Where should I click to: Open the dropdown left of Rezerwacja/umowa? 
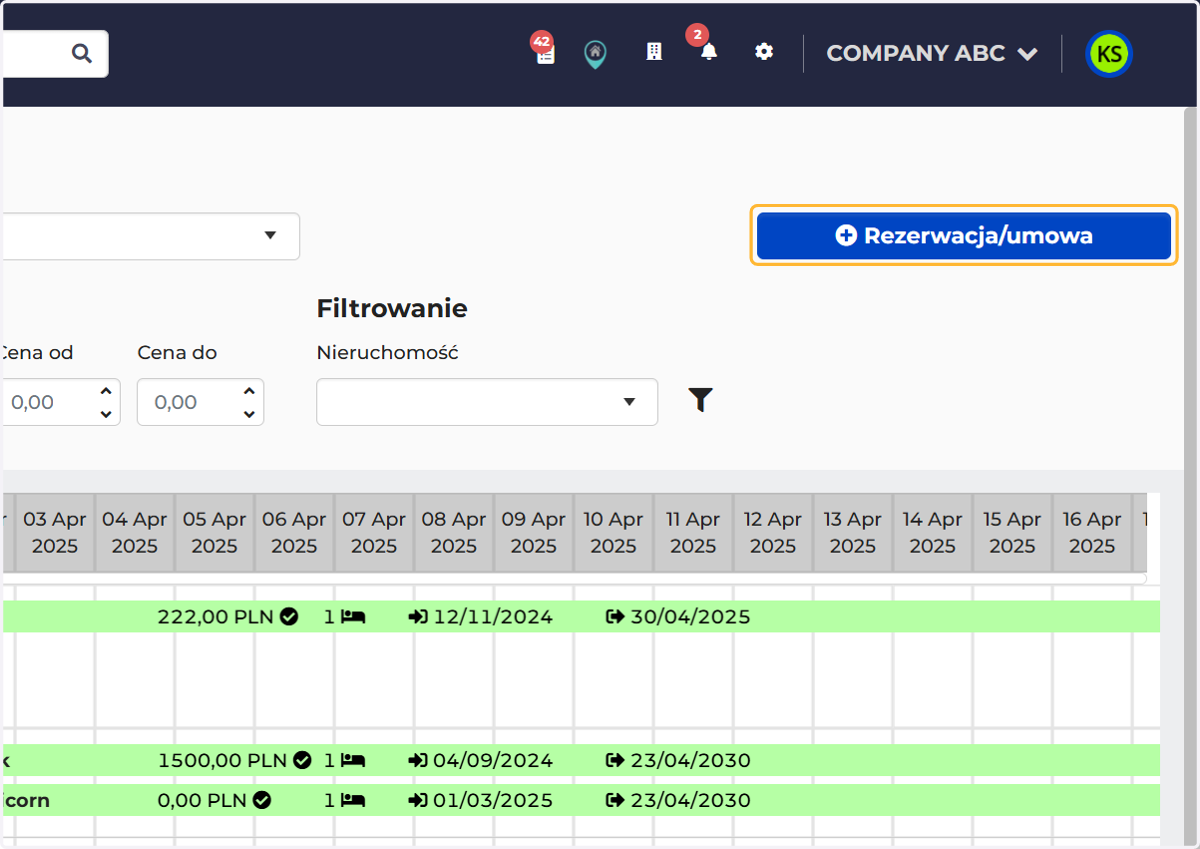pyautogui.click(x=150, y=236)
